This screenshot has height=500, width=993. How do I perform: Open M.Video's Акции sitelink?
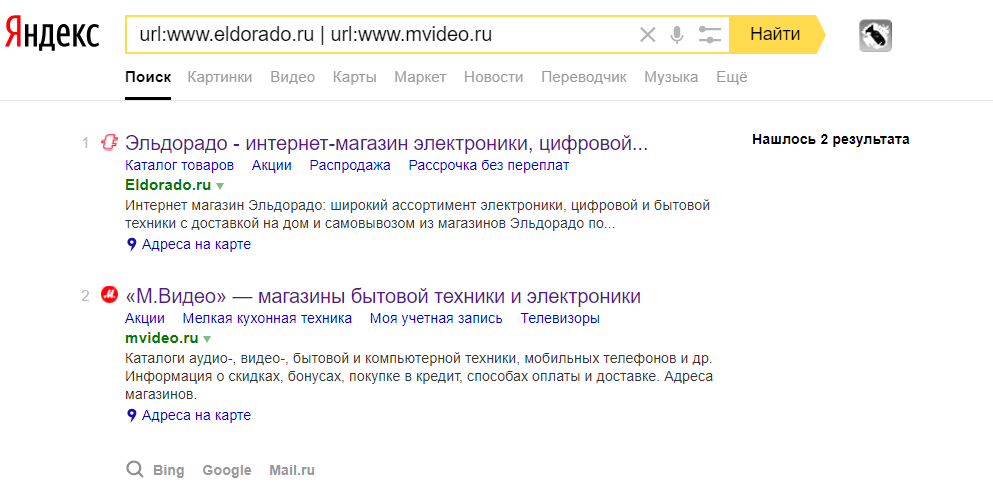(144, 318)
